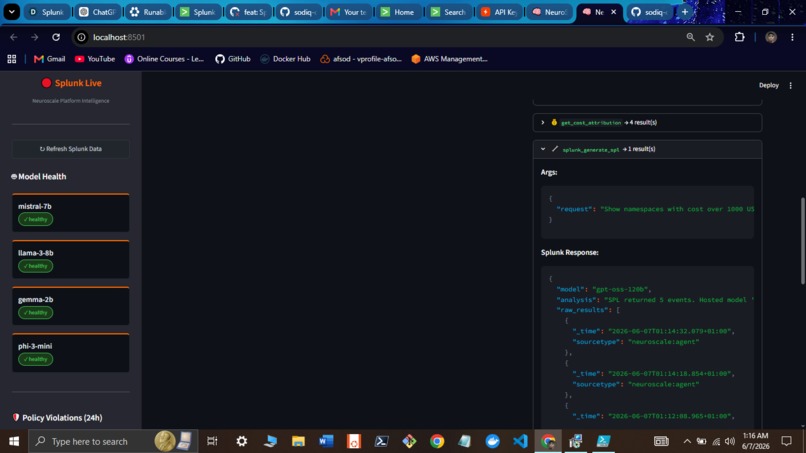Image resolution: width=806 pixels, height=453 pixels.
Task: Select the Search browser tab
Action: click(x=449, y=12)
